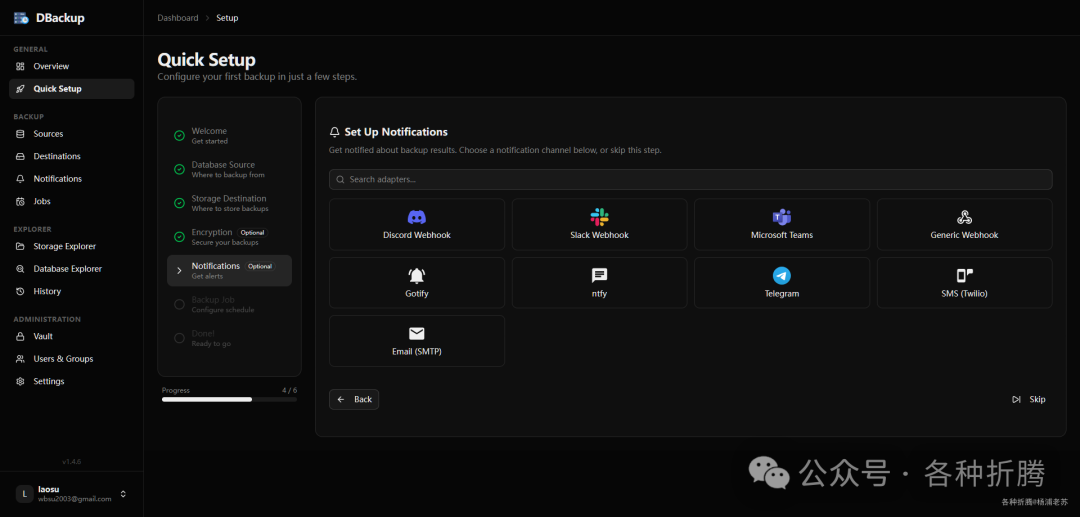Image resolution: width=1080 pixels, height=517 pixels.
Task: Click the Jobs calendar icon
Action: coord(20,202)
